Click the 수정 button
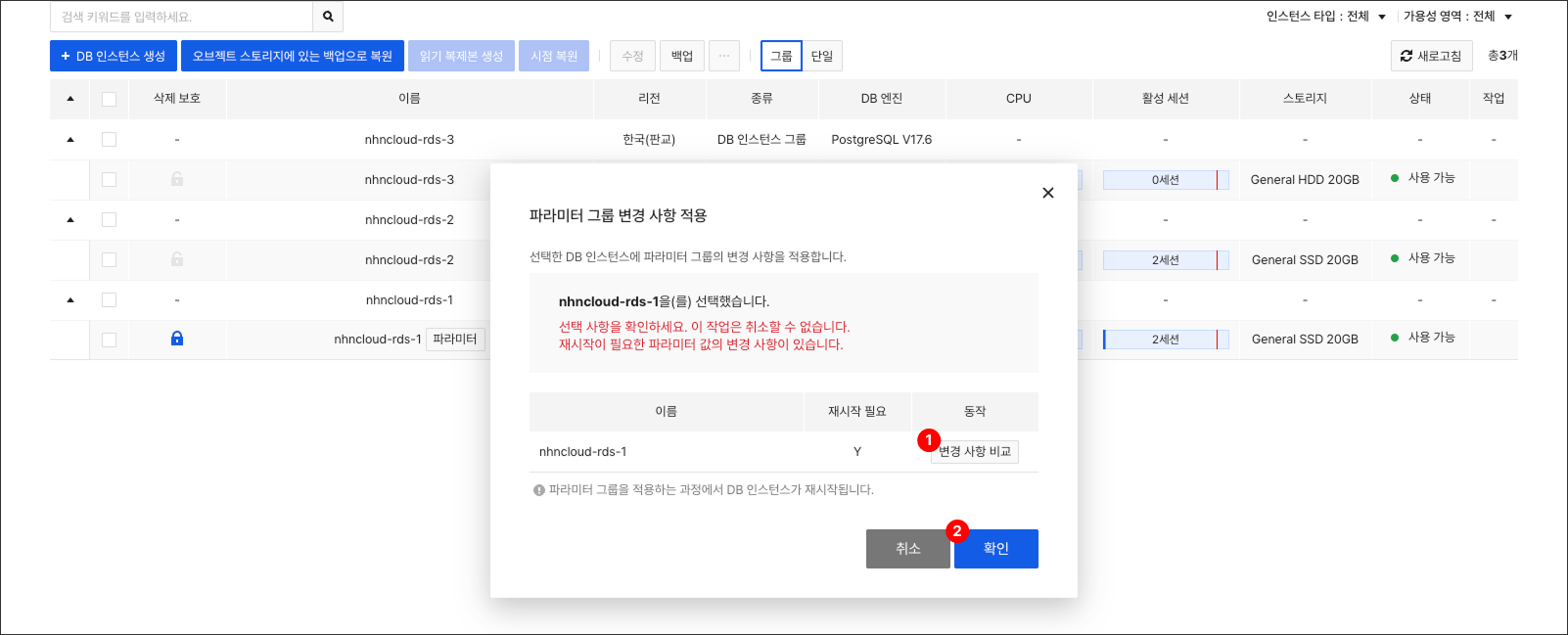The height and width of the screenshot is (635, 1568). point(632,56)
